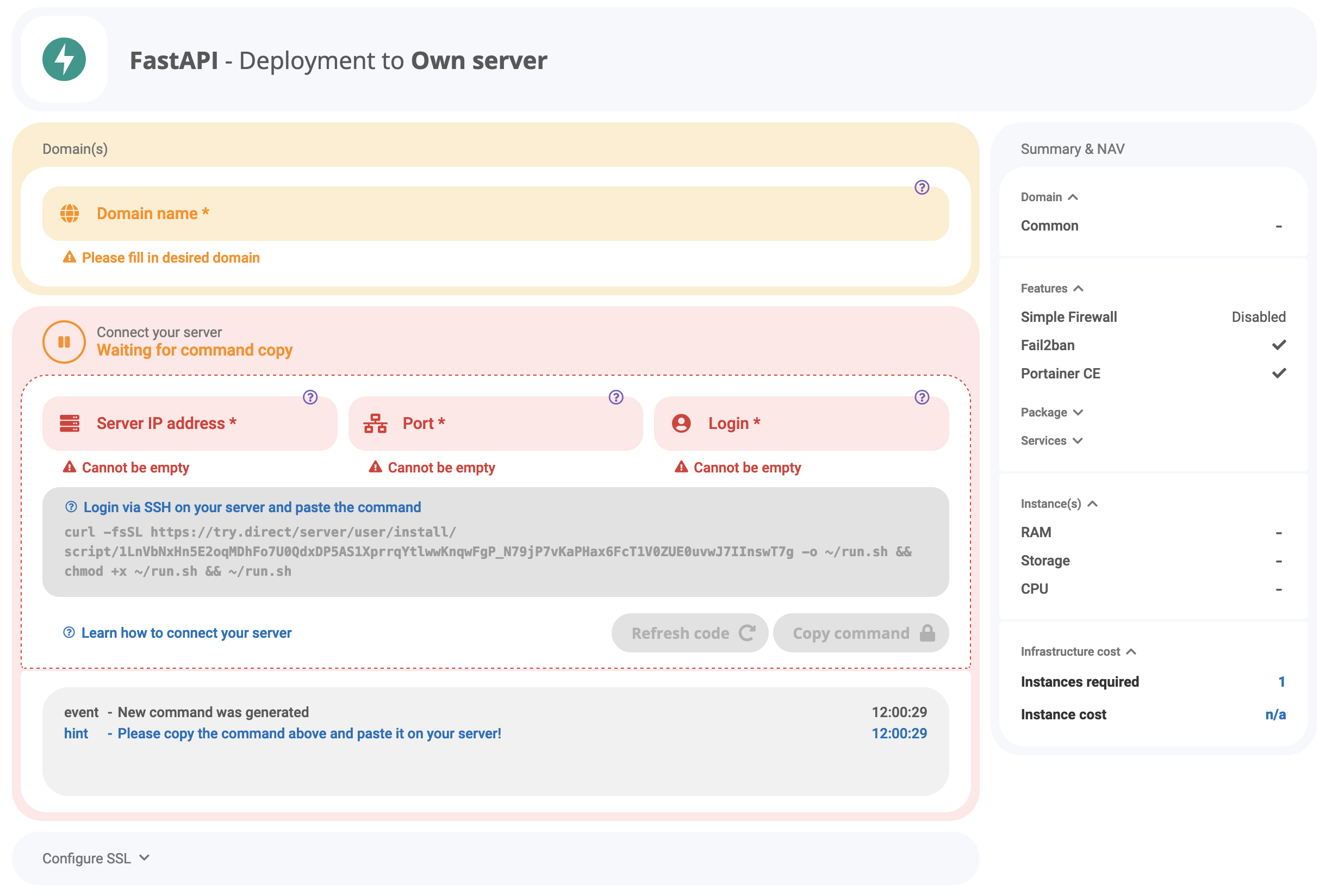Click the hint to copy command message

pos(309,734)
